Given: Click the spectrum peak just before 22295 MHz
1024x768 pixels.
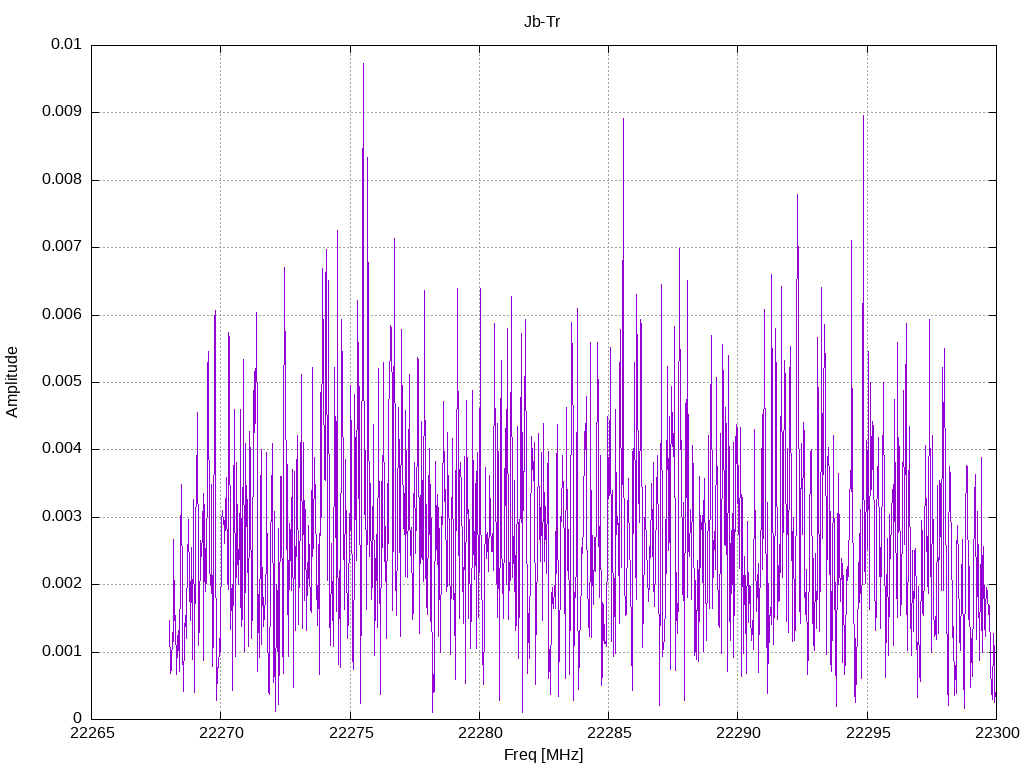Looking at the screenshot, I should tap(863, 116).
